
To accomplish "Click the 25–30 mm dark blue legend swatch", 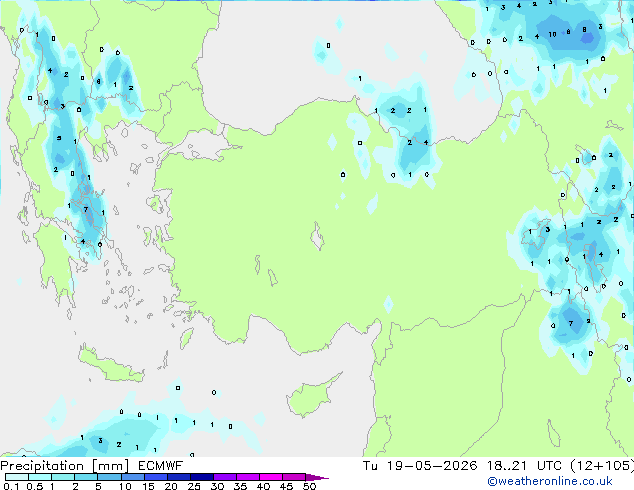I will [201, 477].
